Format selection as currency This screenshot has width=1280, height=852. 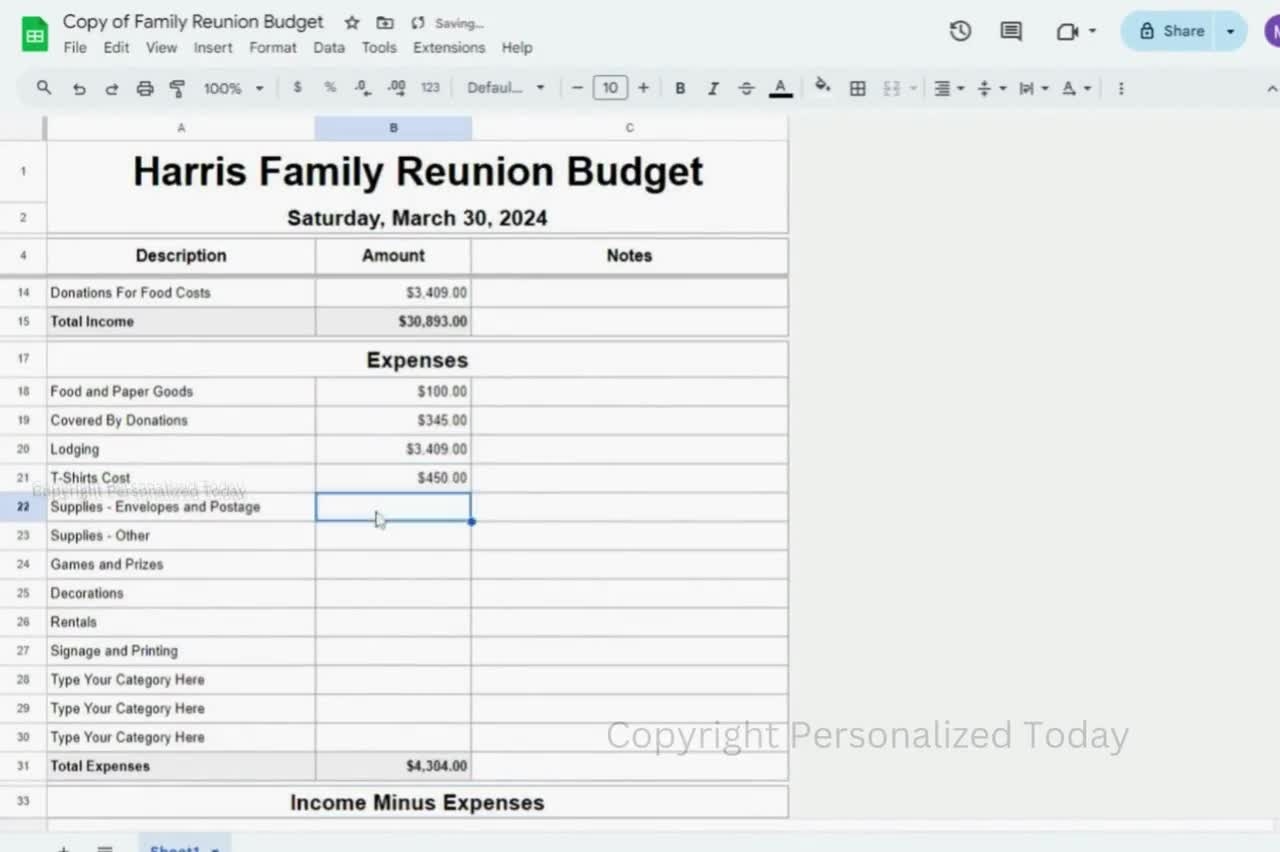(297, 88)
